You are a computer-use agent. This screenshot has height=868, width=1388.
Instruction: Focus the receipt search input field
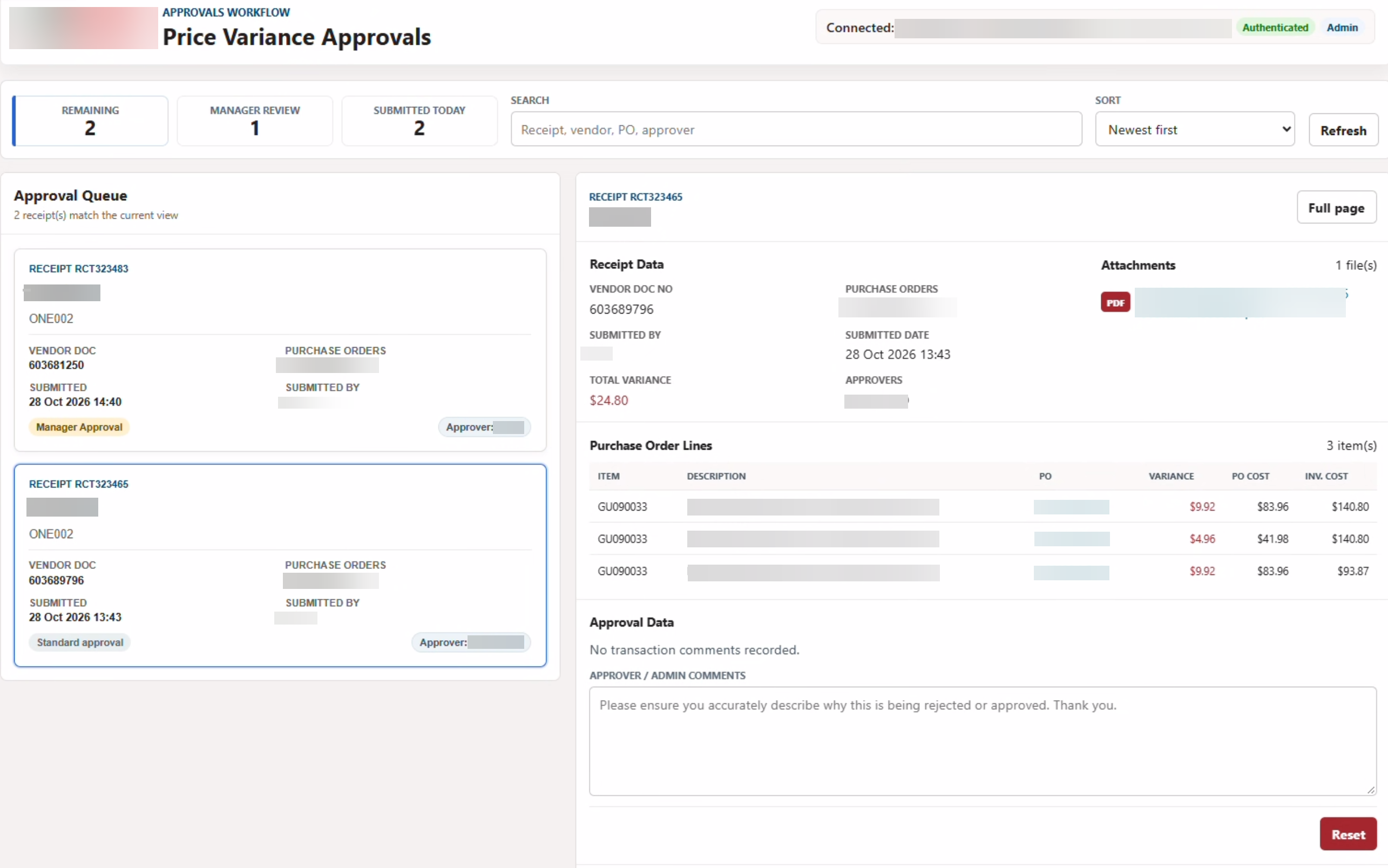point(796,130)
